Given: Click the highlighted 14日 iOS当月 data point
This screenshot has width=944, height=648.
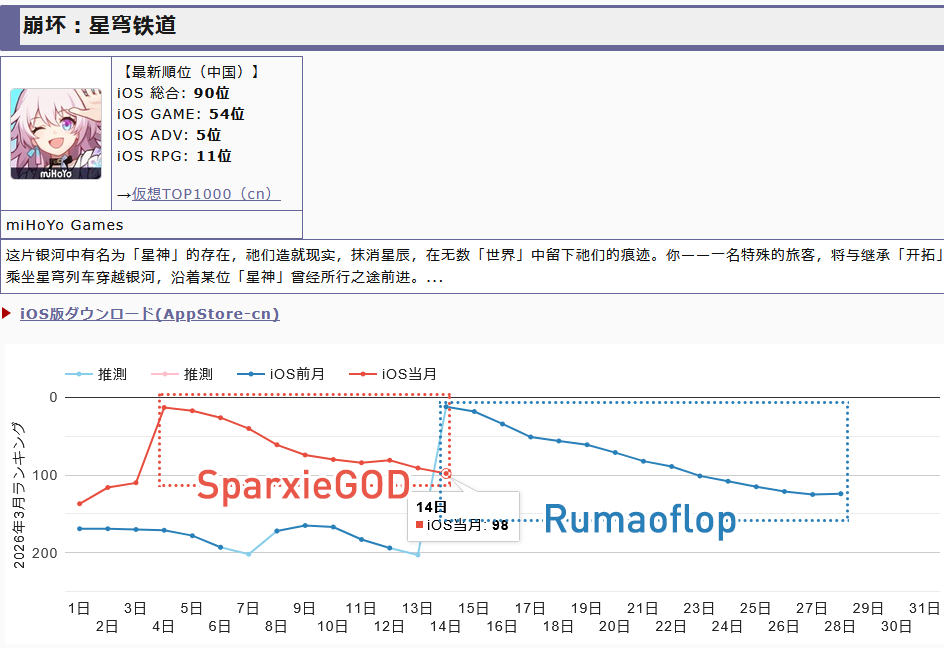Looking at the screenshot, I should tap(446, 474).
